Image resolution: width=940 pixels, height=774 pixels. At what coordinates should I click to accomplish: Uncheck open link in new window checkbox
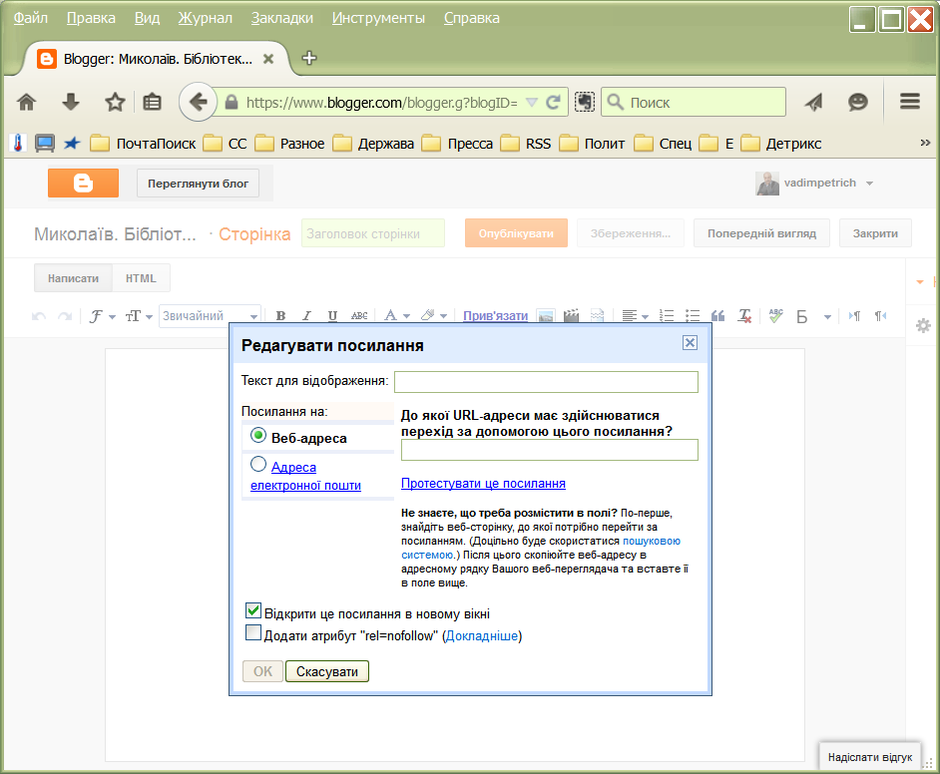click(x=254, y=611)
